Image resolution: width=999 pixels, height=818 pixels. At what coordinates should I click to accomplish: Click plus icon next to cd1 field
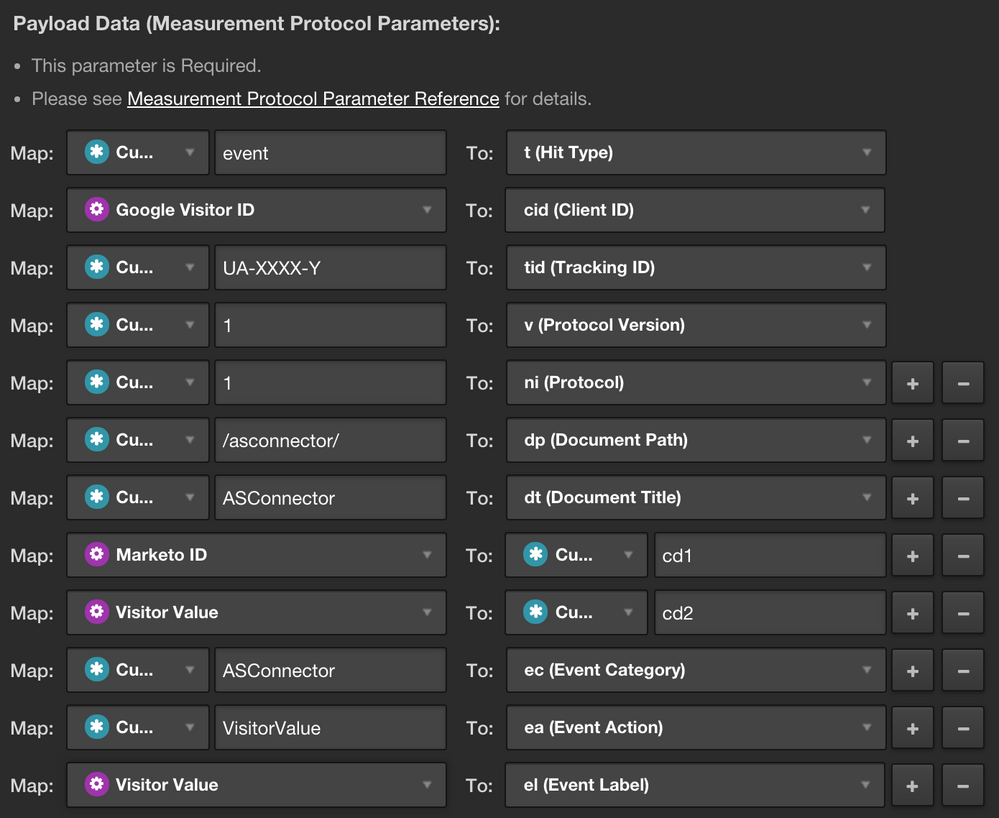pyautogui.click(x=912, y=556)
